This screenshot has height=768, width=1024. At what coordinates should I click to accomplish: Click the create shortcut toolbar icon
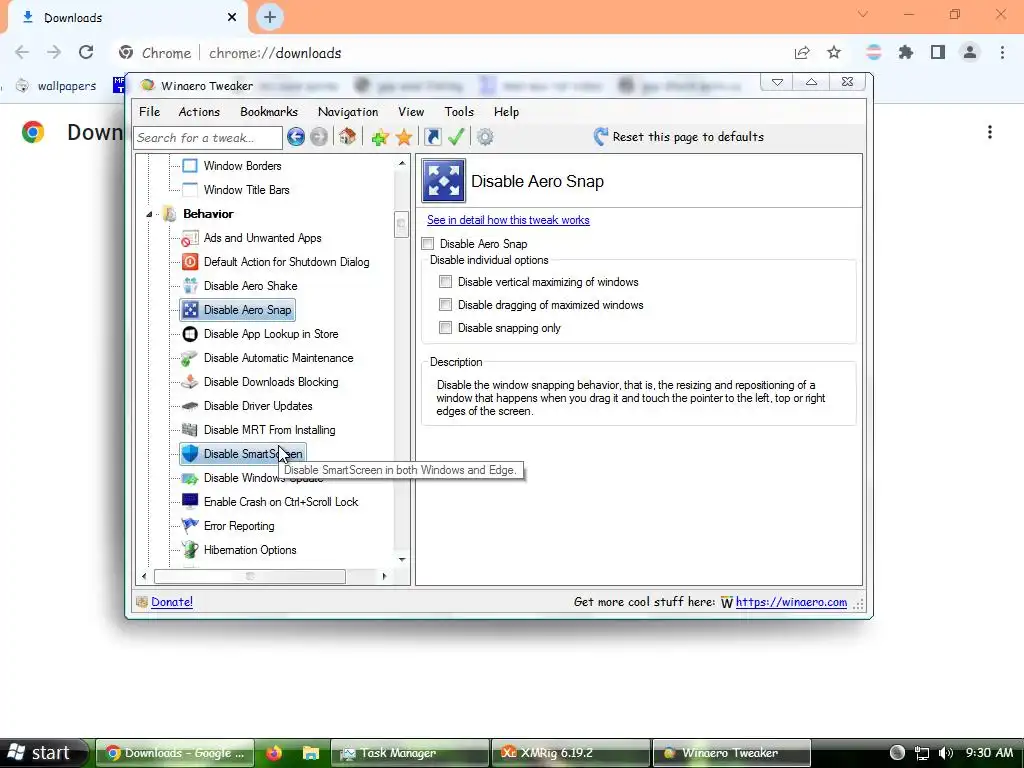[432, 136]
